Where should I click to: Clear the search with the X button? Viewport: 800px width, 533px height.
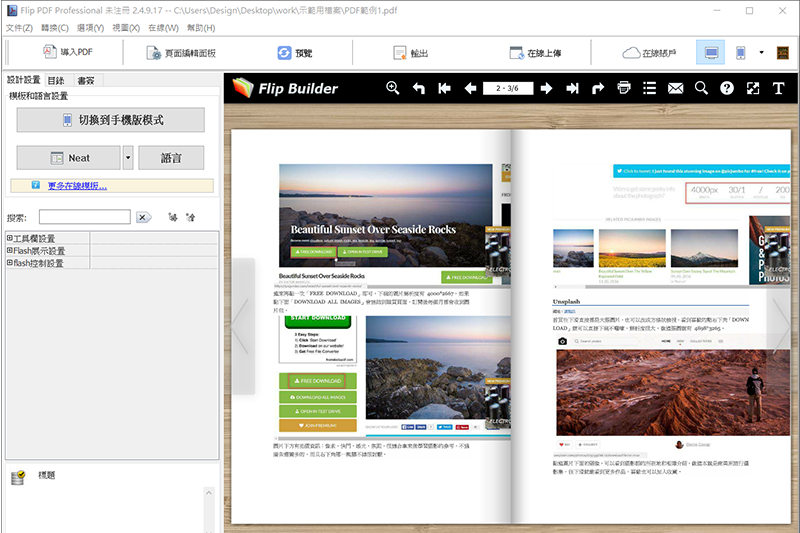tap(143, 217)
